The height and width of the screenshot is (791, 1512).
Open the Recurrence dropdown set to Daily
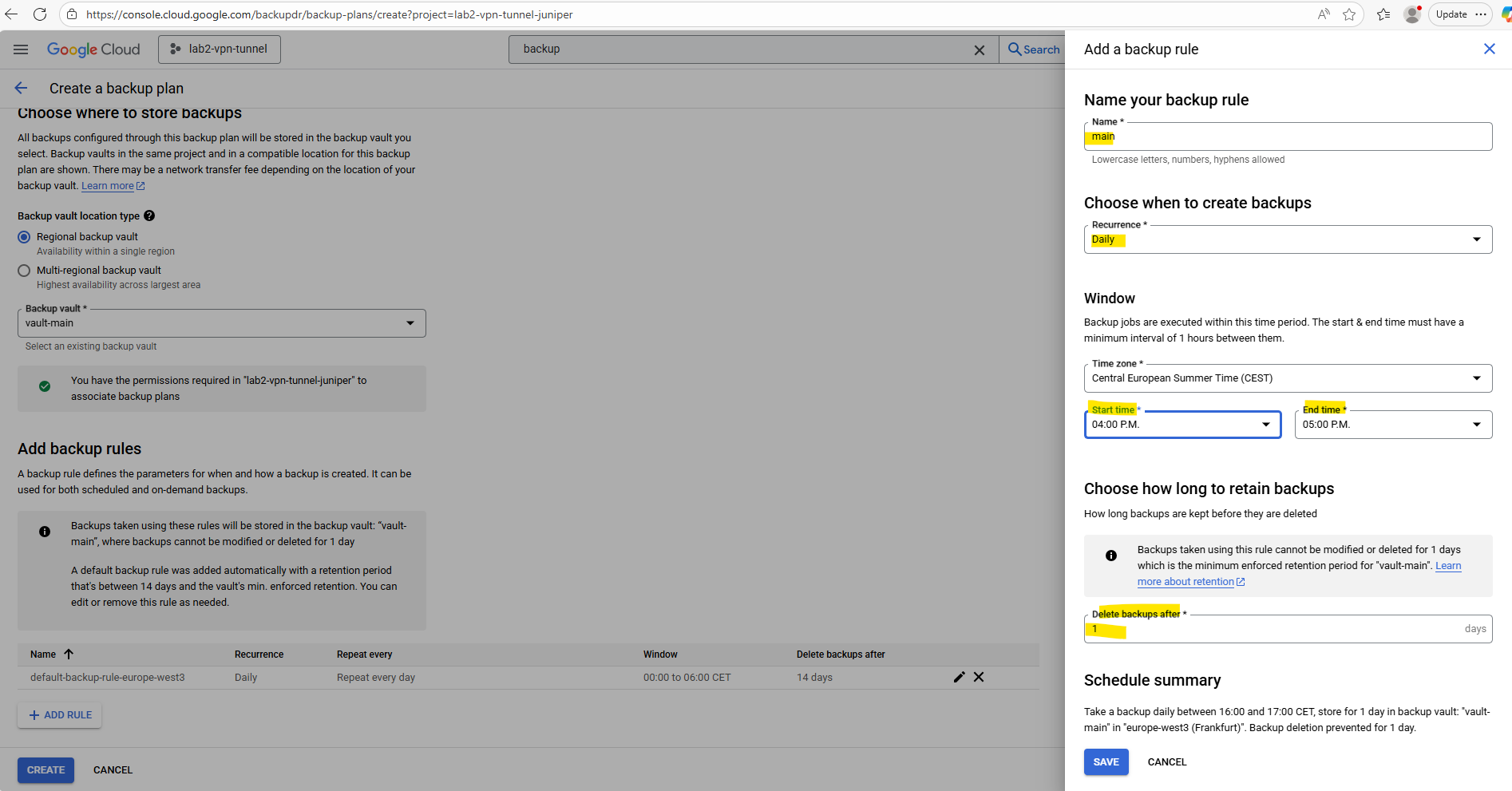(x=1288, y=239)
